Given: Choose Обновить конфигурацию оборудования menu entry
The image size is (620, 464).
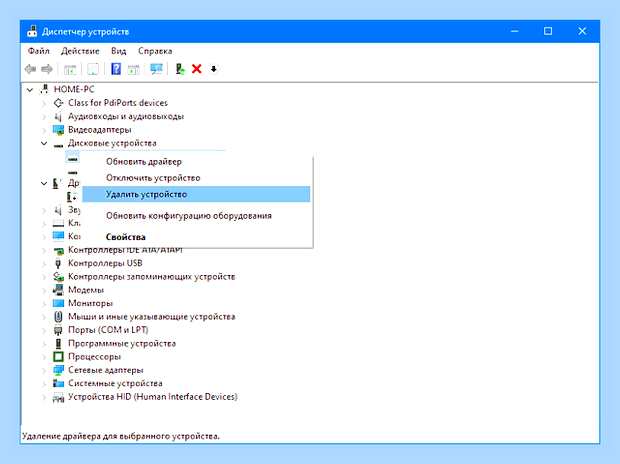Looking at the screenshot, I should [x=196, y=216].
